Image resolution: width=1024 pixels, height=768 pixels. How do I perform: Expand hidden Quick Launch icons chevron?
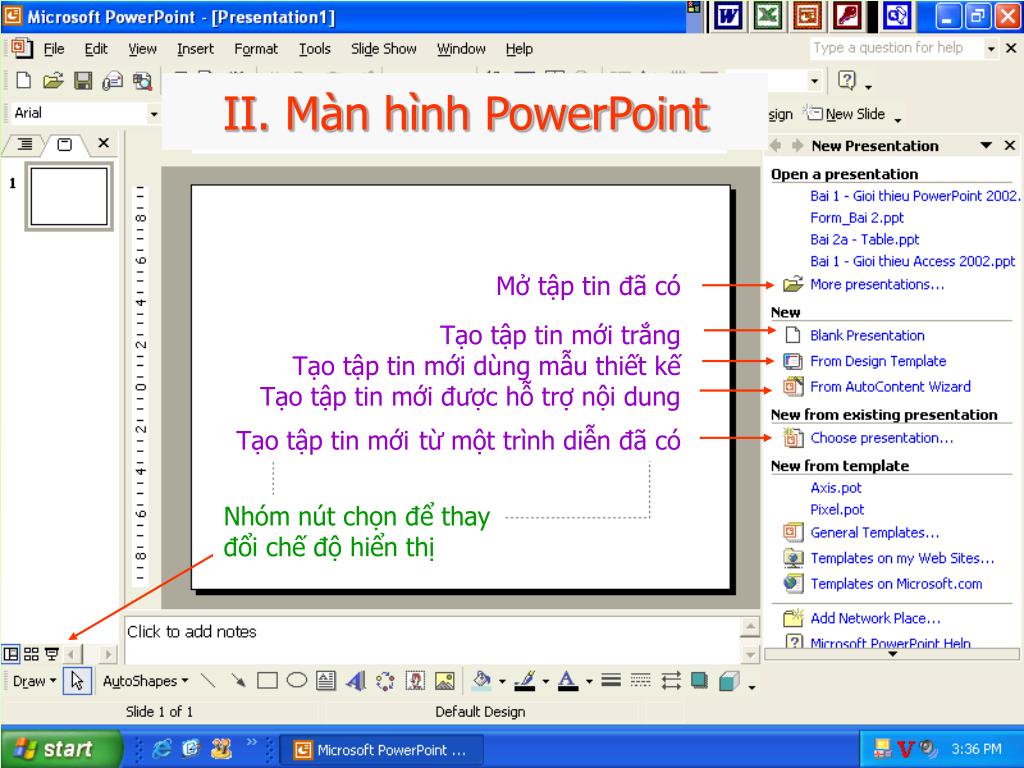click(251, 742)
